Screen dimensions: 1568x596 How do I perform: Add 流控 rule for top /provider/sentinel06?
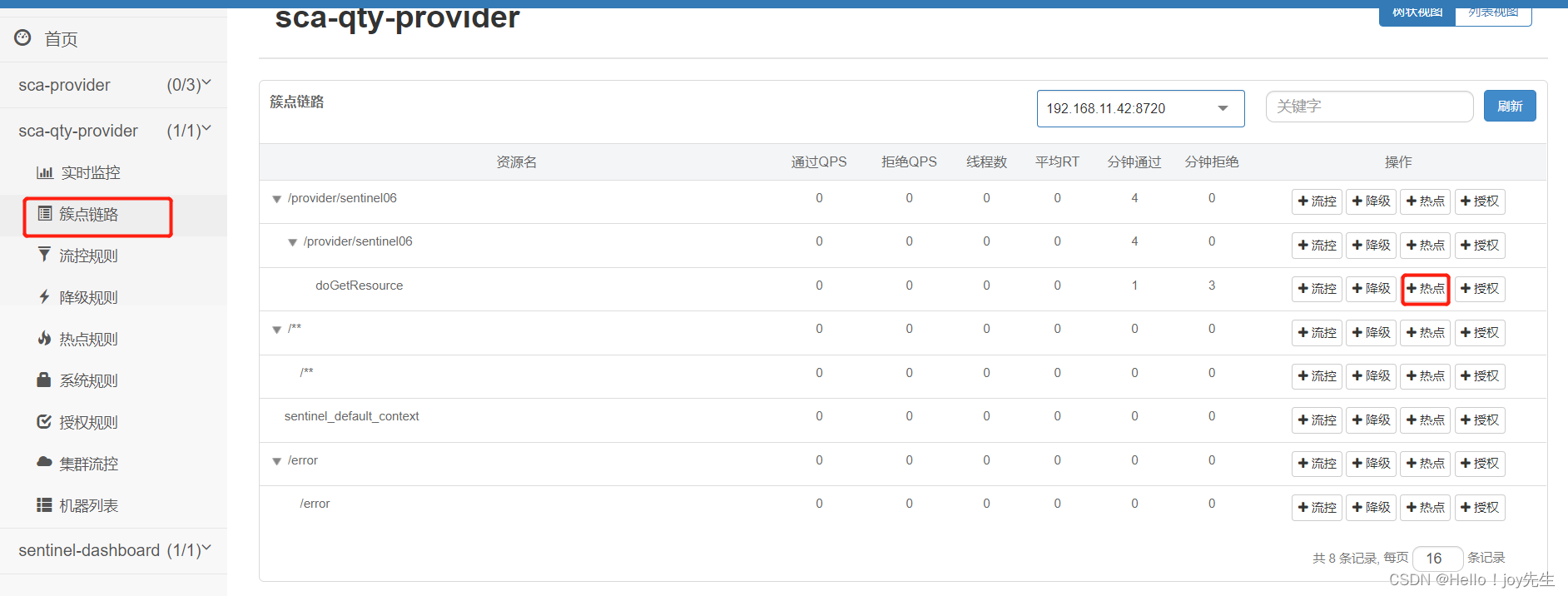click(1317, 201)
